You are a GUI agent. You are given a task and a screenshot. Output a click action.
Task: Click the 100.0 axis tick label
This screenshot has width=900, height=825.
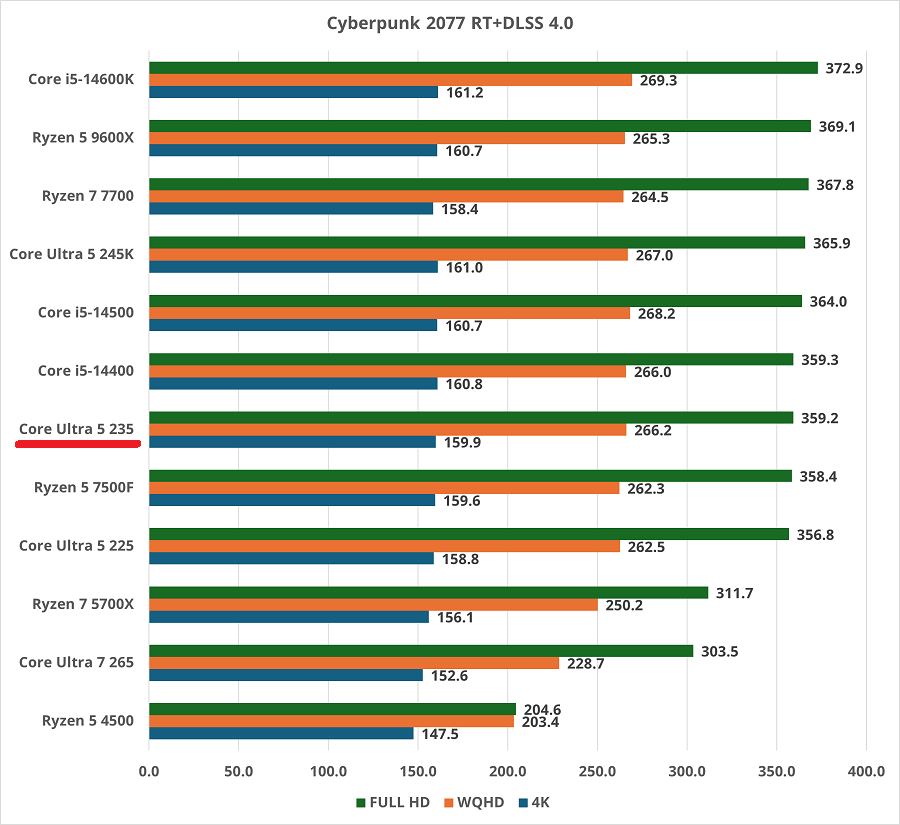click(x=328, y=772)
